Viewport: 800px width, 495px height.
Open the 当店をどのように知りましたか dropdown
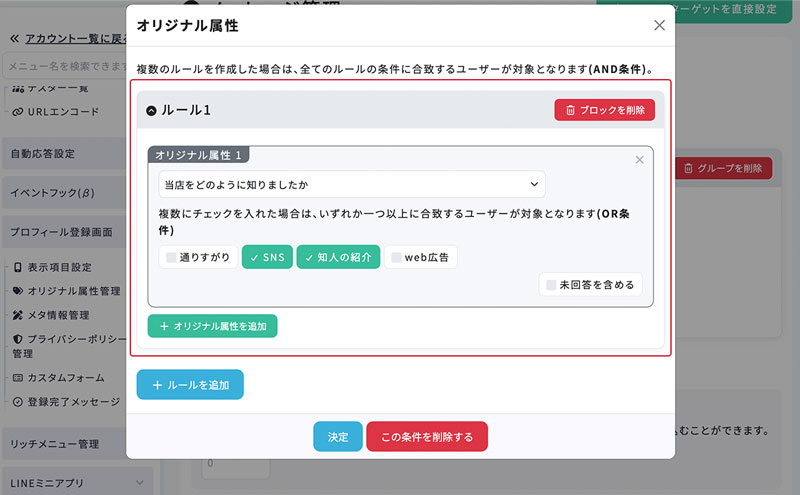coord(351,184)
